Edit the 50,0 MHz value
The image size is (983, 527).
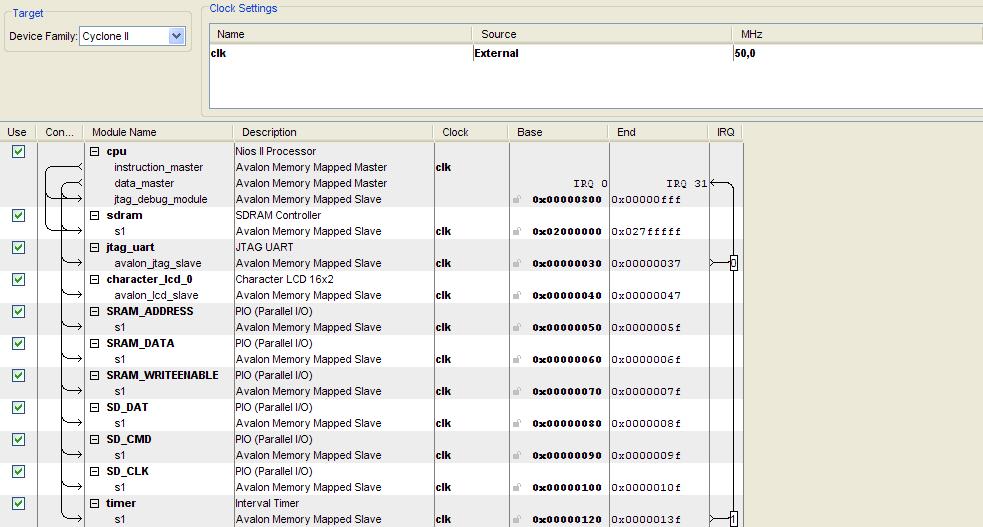pyautogui.click(x=858, y=53)
